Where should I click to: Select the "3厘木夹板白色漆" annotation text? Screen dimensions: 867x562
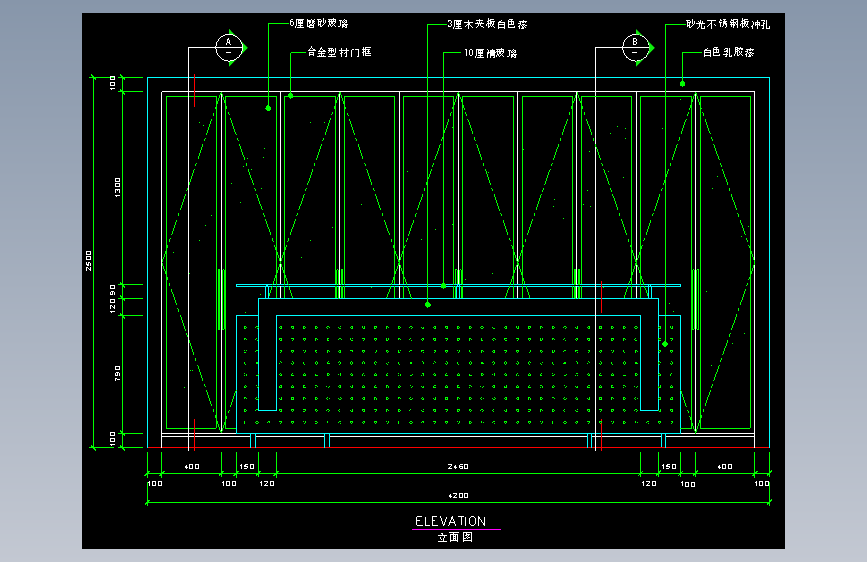click(487, 24)
